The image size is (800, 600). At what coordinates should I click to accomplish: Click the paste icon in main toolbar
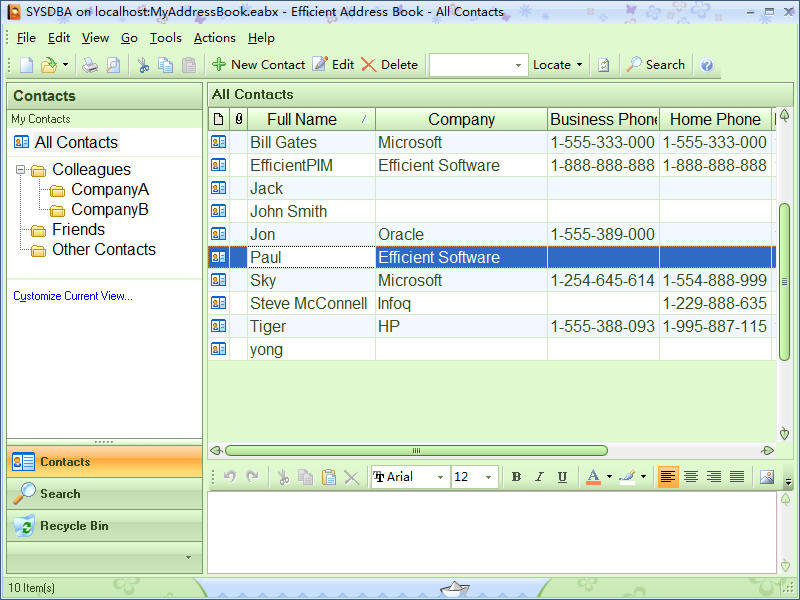coord(189,65)
